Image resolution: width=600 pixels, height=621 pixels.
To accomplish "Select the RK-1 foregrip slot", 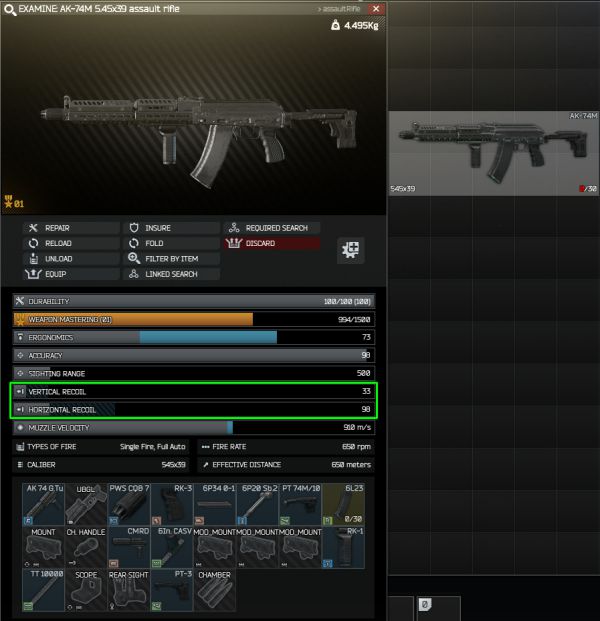I will pyautogui.click(x=343, y=547).
